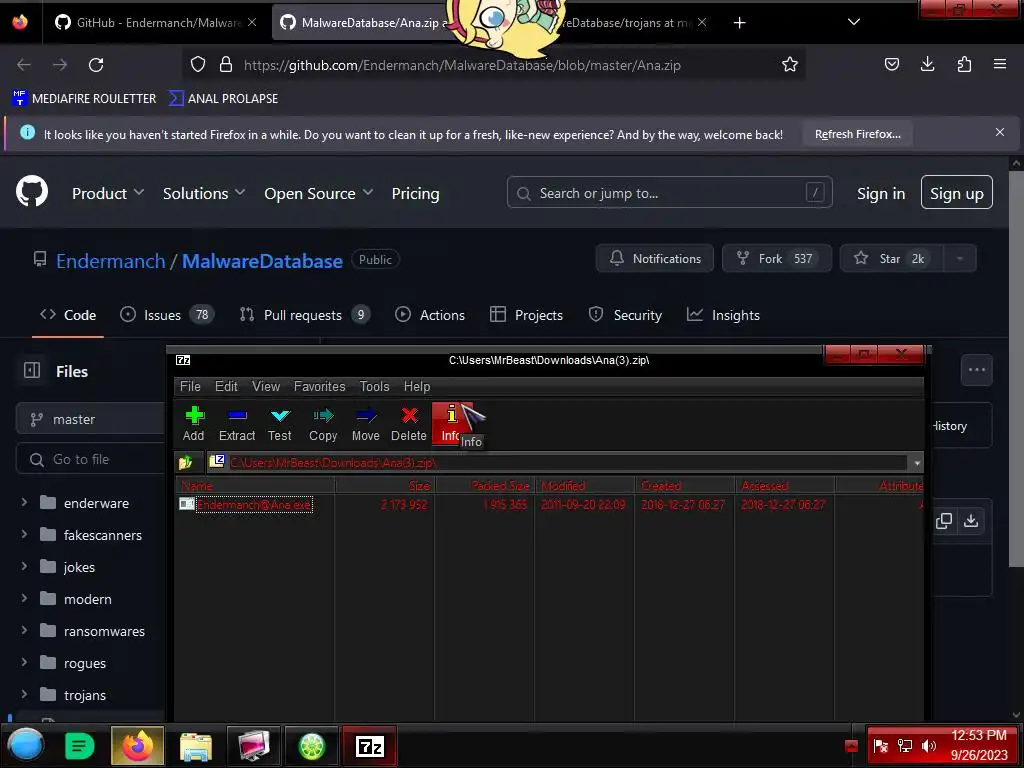Click the GitHub search box

(669, 193)
